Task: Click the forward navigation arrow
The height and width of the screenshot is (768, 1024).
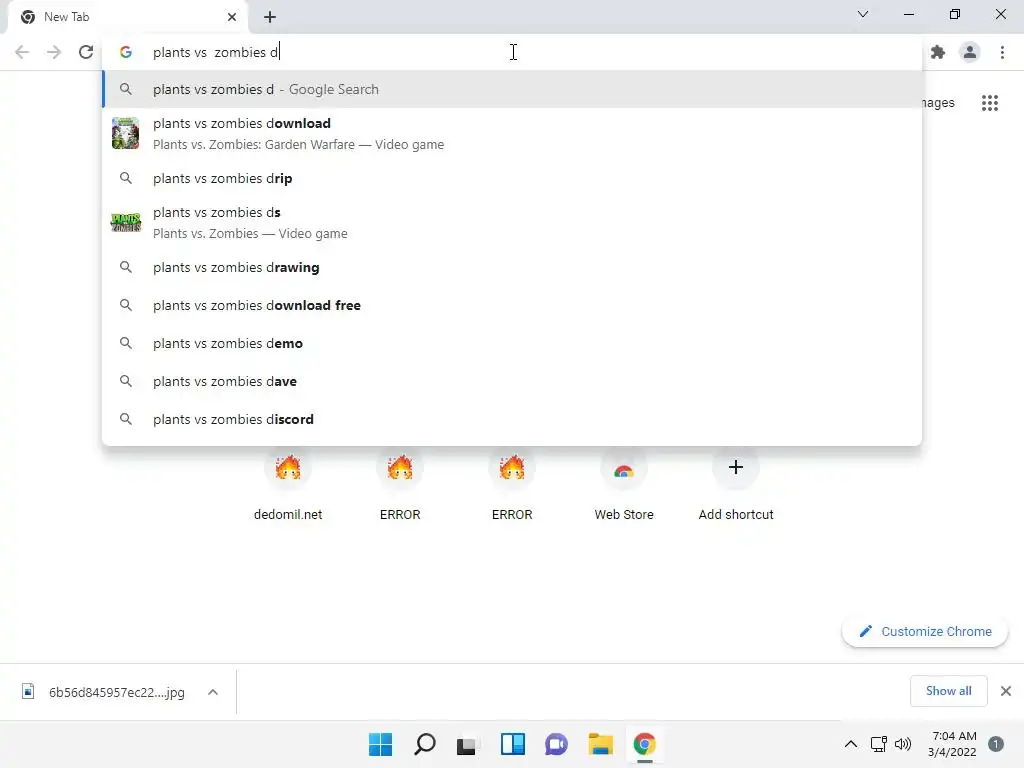Action: (x=54, y=52)
